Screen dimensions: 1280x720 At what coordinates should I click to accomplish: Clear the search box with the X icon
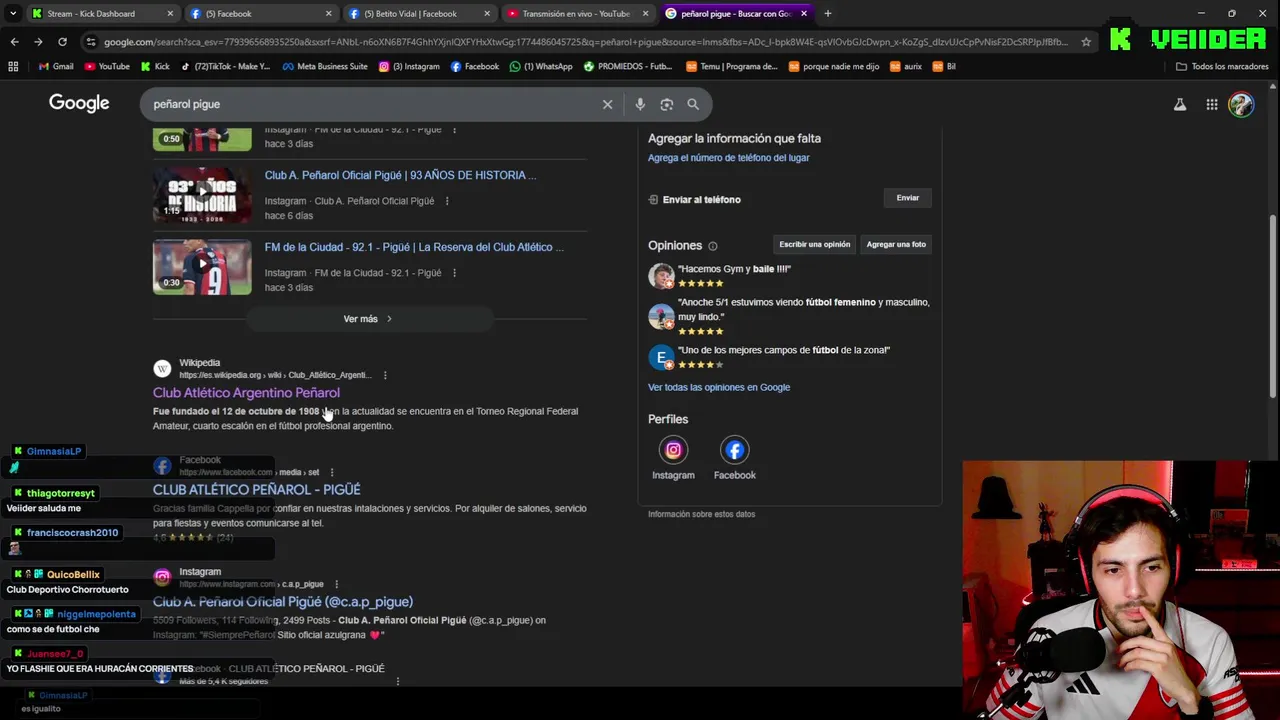[607, 104]
